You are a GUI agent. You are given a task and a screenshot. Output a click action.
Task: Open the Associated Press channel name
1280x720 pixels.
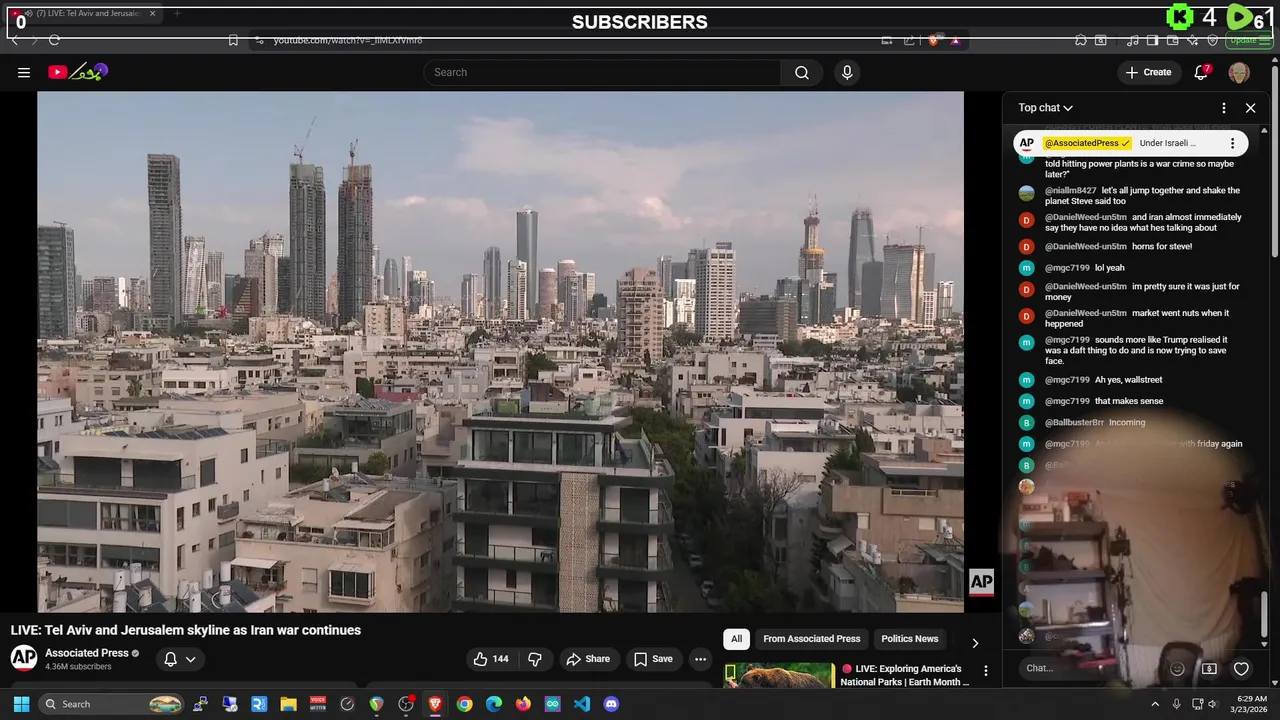click(x=87, y=653)
